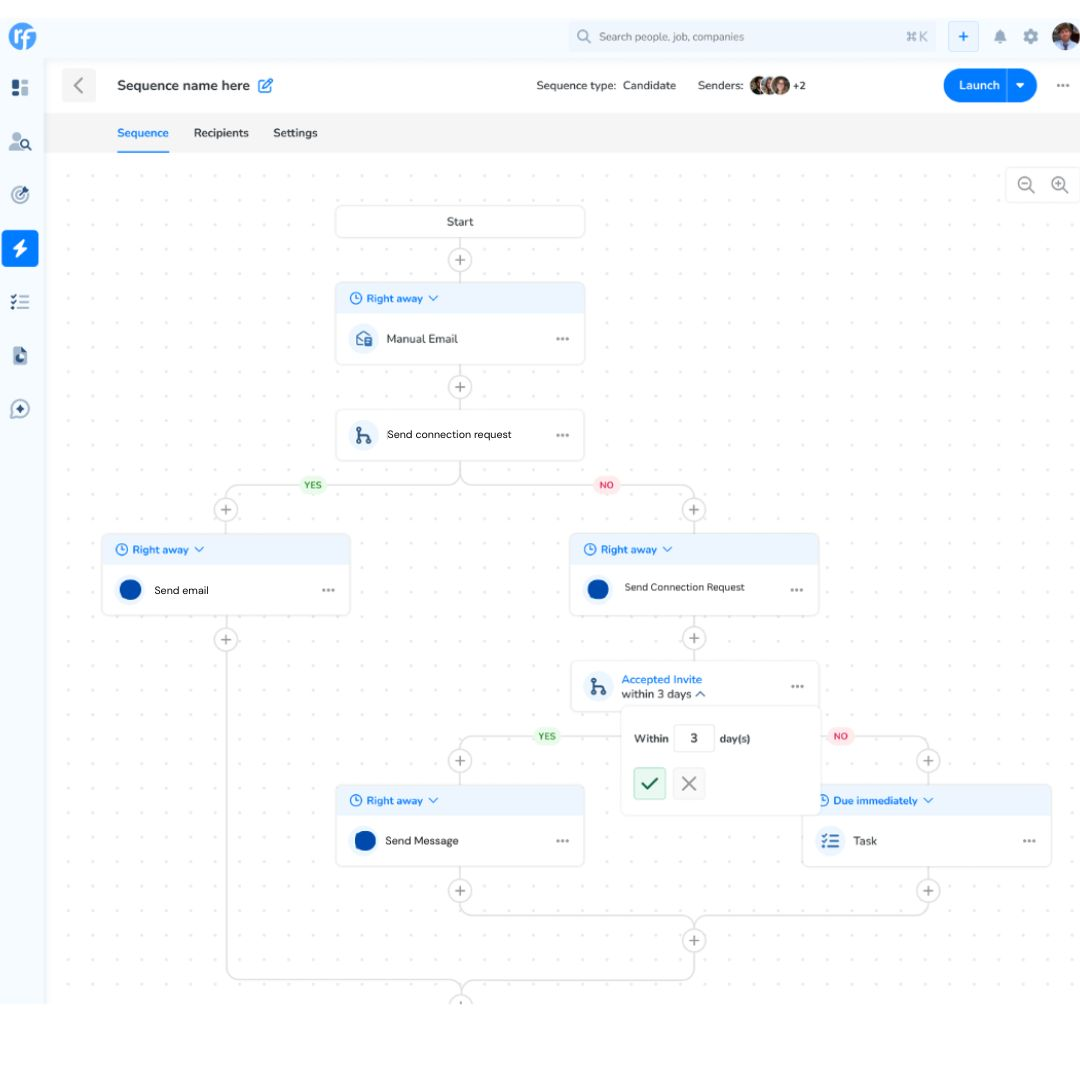1080x1080 pixels.
Task: Zoom out the canvas
Action: pyautogui.click(x=1026, y=185)
